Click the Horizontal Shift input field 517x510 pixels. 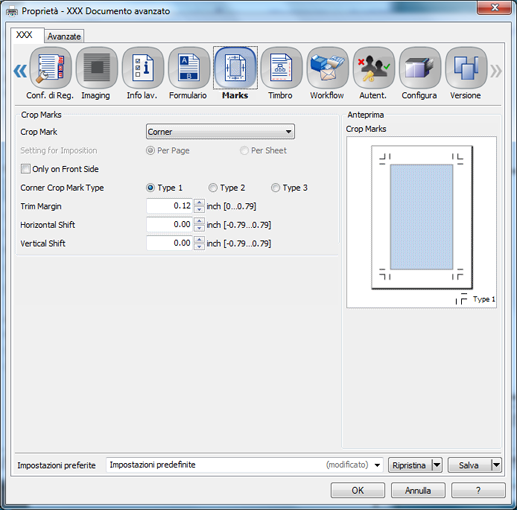point(170,225)
